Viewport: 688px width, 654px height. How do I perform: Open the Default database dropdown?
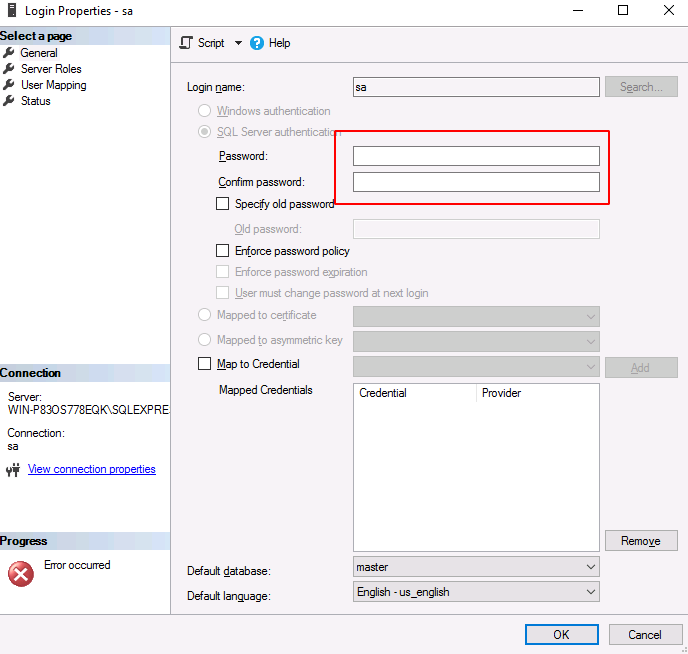click(x=476, y=567)
